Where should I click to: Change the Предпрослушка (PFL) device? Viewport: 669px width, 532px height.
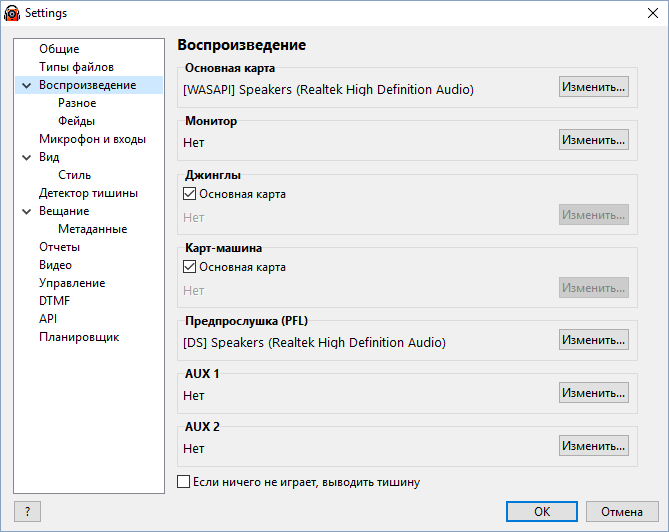593,340
